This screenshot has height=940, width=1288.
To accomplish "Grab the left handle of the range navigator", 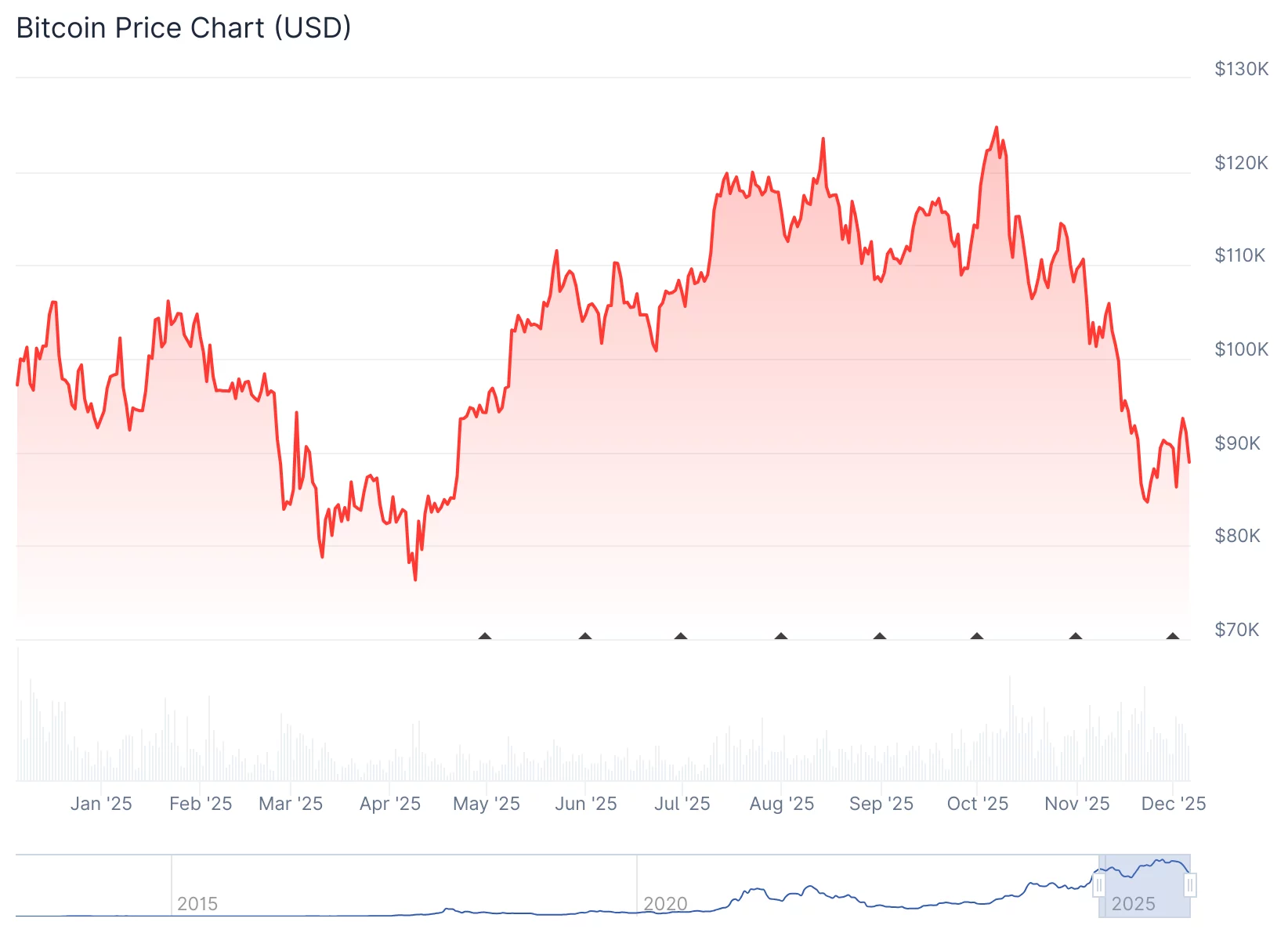I will 1098,886.
